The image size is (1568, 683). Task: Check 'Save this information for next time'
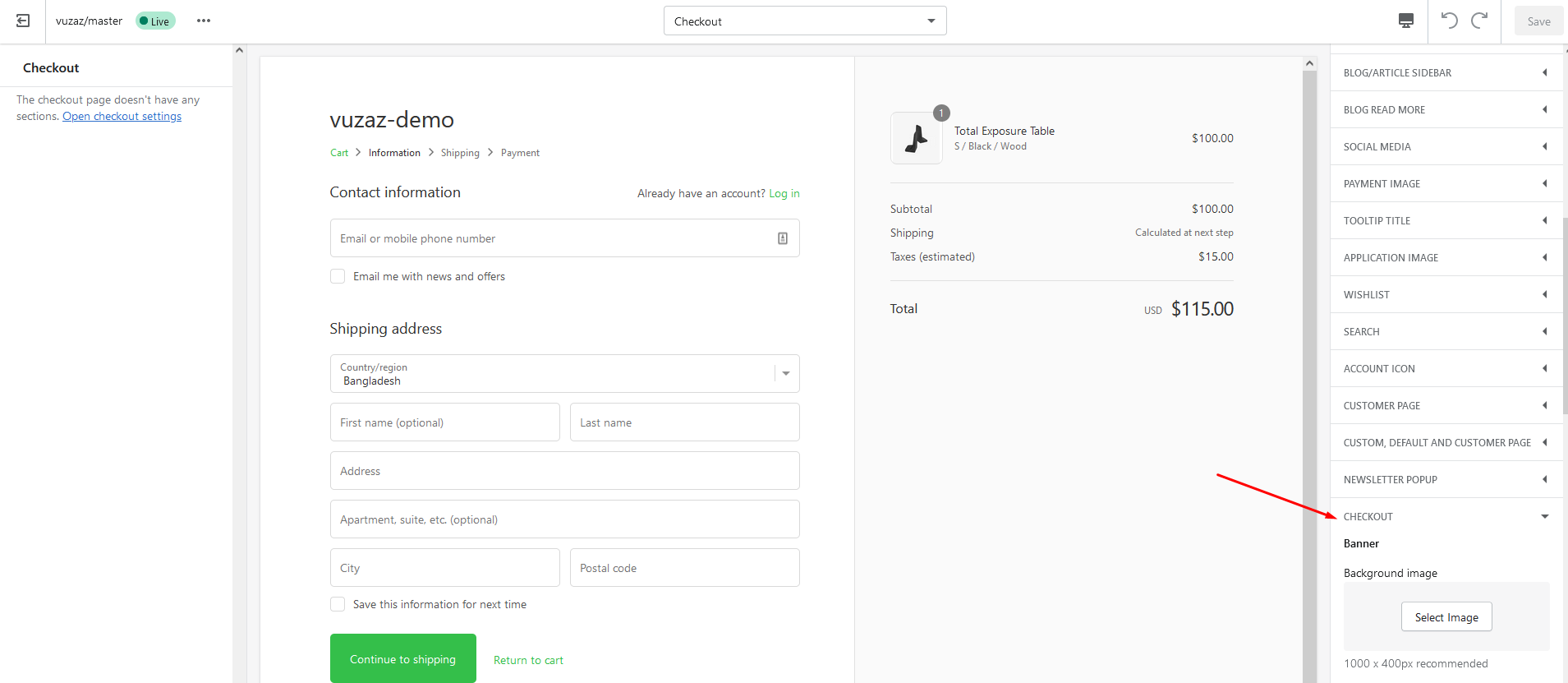[x=338, y=604]
